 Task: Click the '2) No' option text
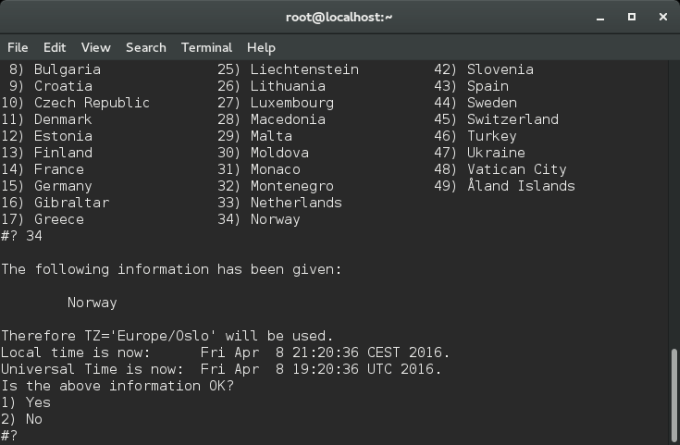tap(22, 419)
